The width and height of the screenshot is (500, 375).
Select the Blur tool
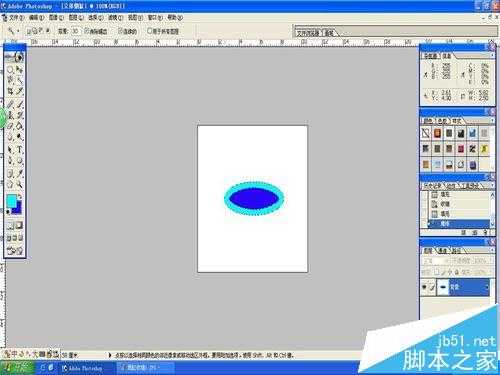10,137
